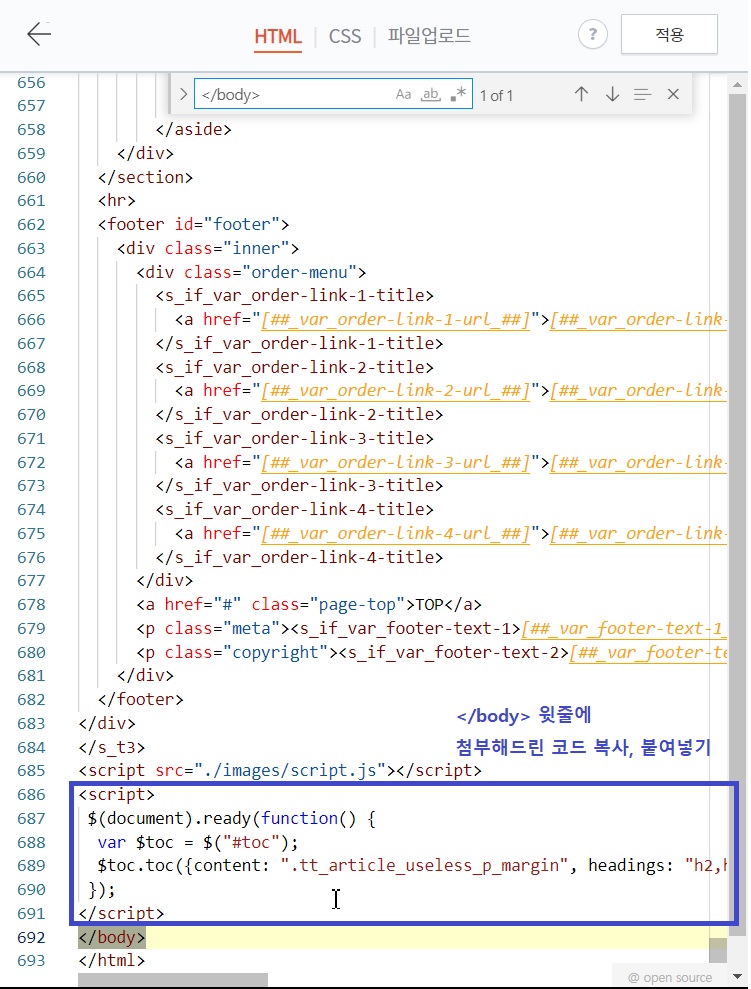The width and height of the screenshot is (751, 989).
Task: Click the horizontal scrollbar thumb
Action: 173,980
